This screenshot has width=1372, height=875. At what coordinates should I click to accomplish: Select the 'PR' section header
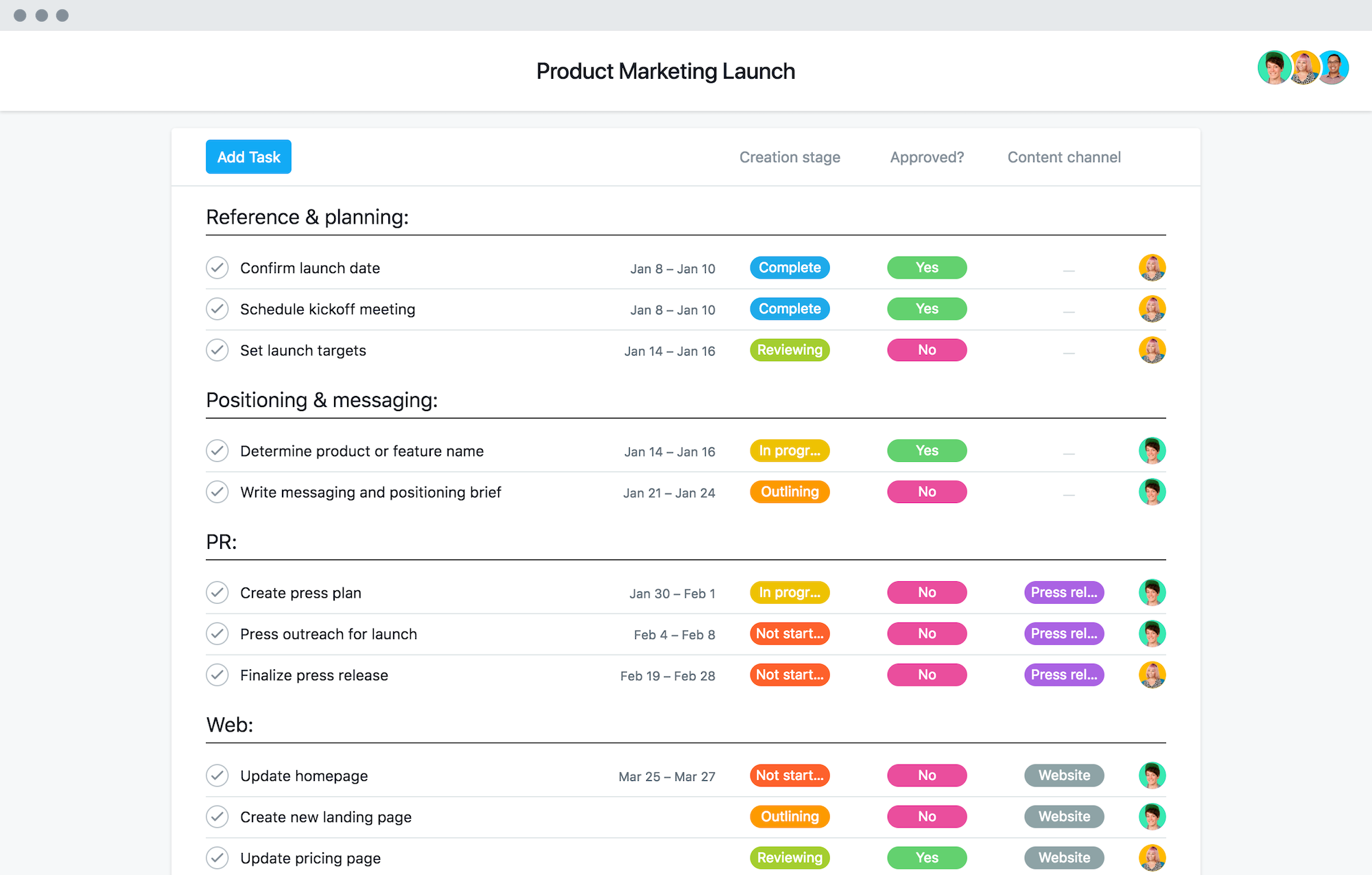tap(221, 541)
